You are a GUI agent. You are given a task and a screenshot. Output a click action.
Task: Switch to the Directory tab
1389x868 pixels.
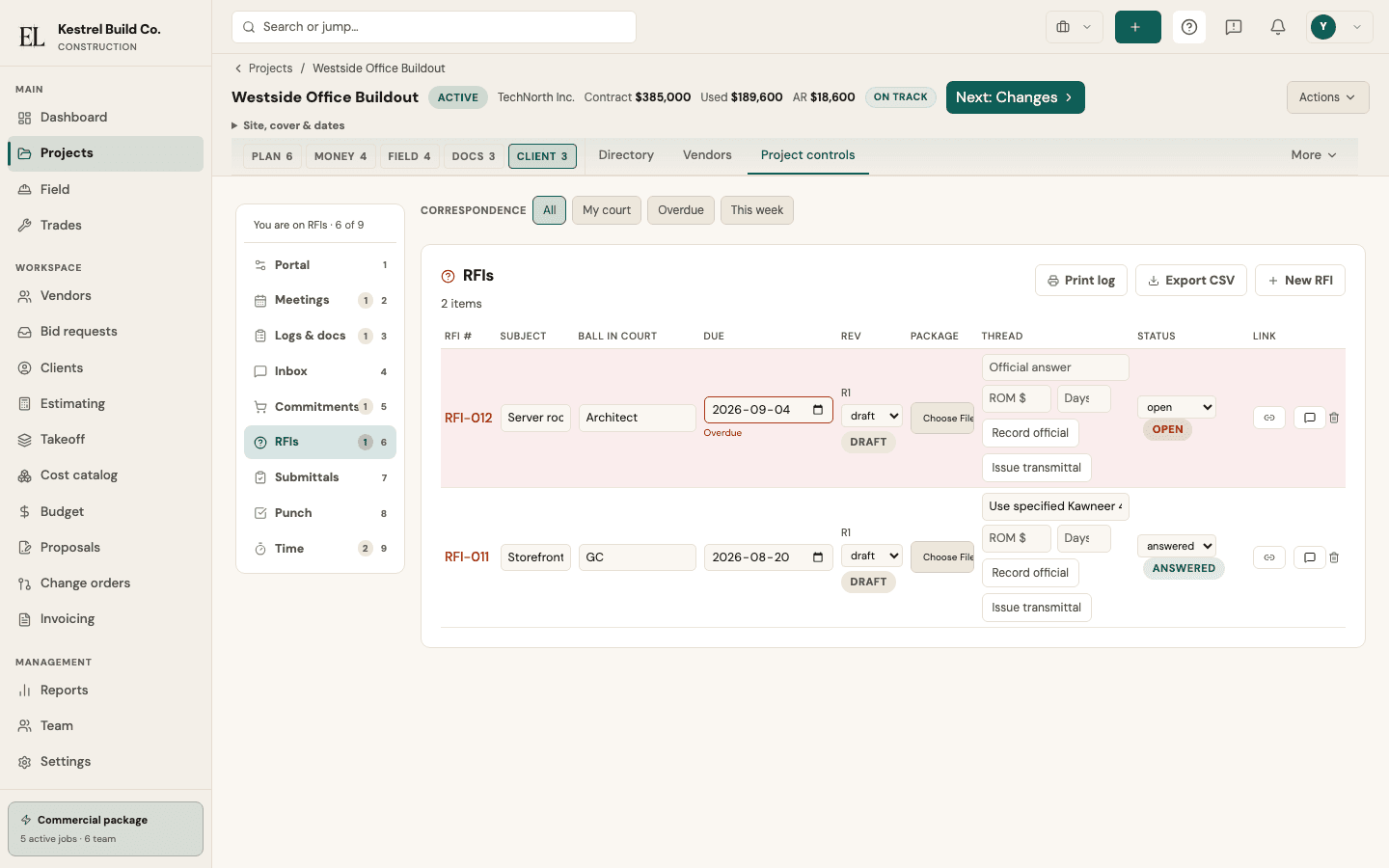[x=626, y=155]
